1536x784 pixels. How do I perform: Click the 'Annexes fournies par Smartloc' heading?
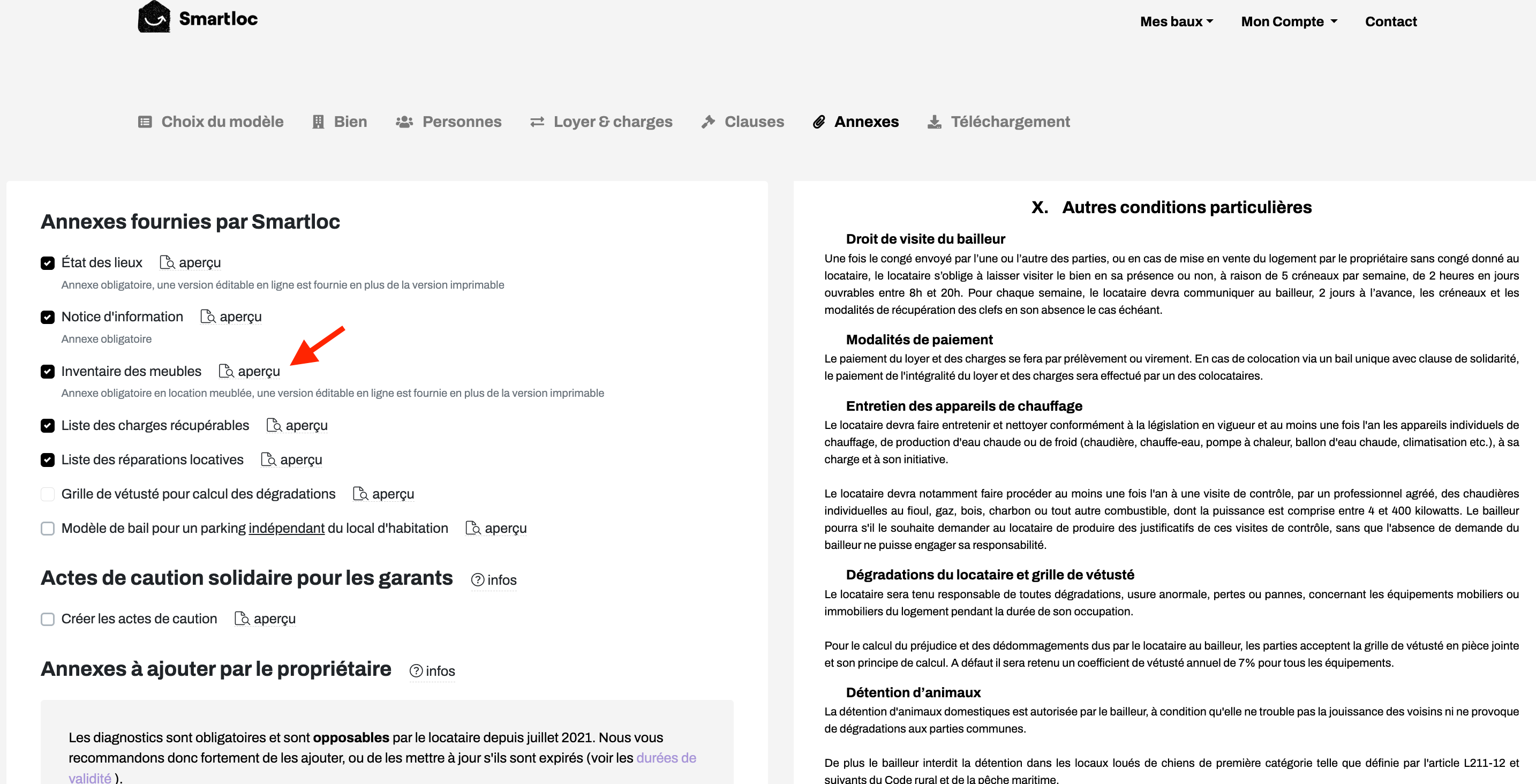[190, 222]
